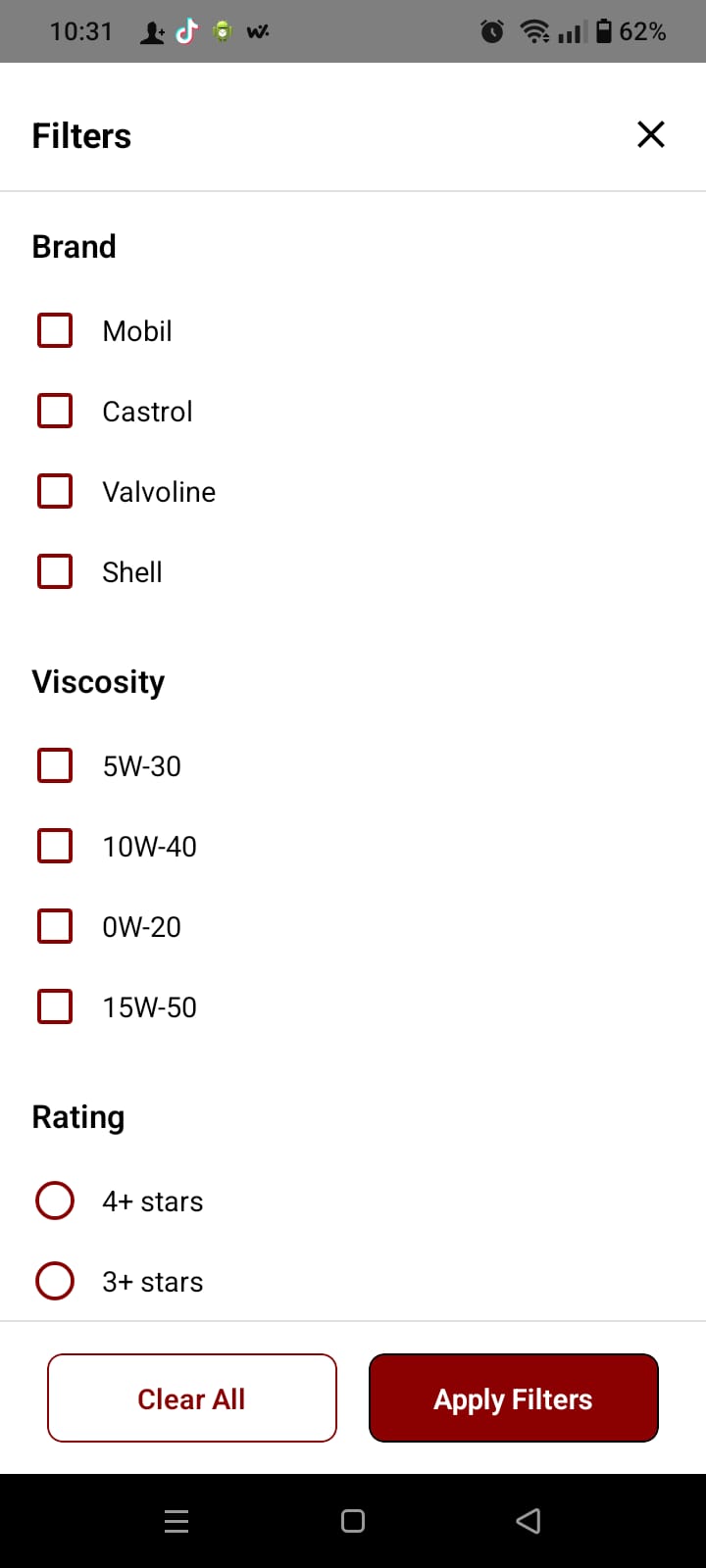Viewport: 706px width, 1568px height.
Task: Close the Filters panel with X
Action: (651, 134)
